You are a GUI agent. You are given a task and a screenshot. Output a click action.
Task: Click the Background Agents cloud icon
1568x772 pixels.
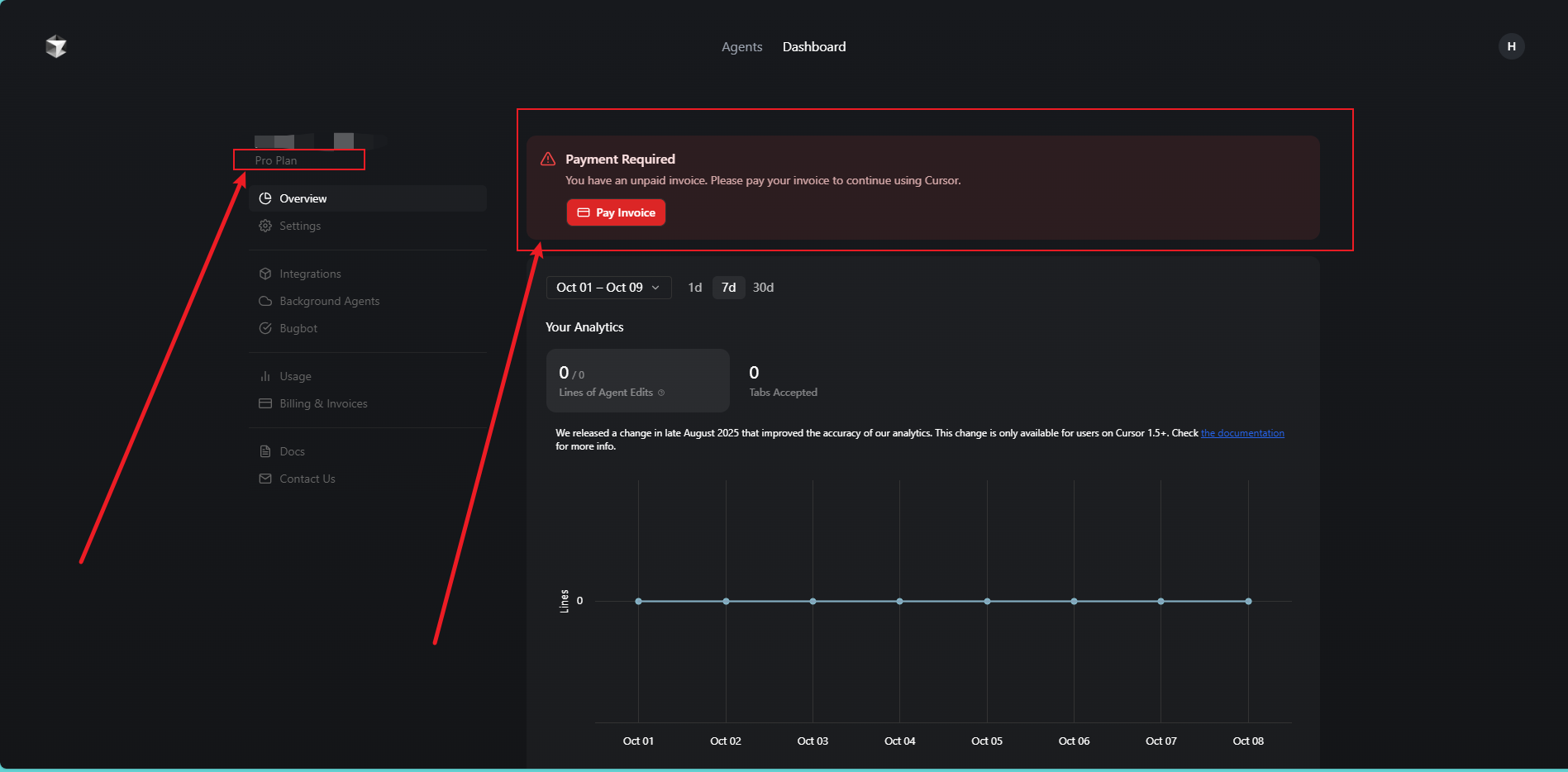[265, 301]
